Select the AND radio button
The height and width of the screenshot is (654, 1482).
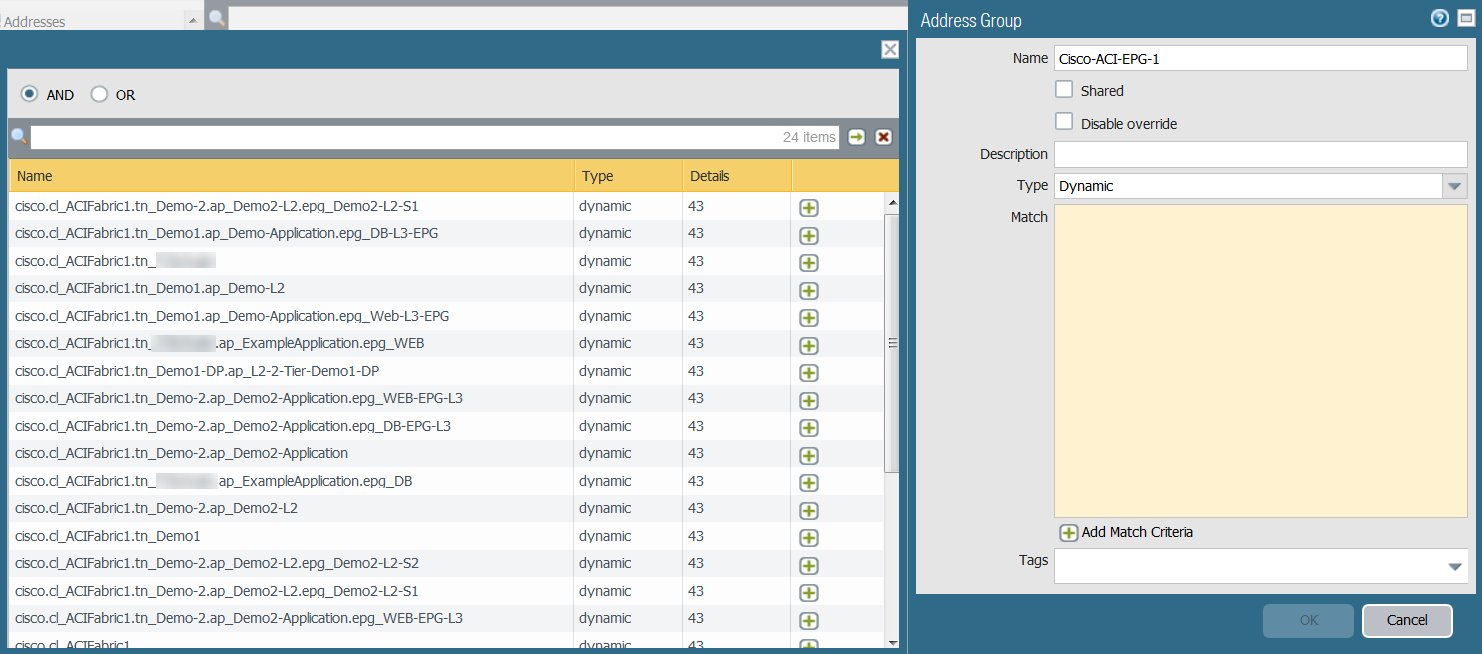[x=30, y=94]
